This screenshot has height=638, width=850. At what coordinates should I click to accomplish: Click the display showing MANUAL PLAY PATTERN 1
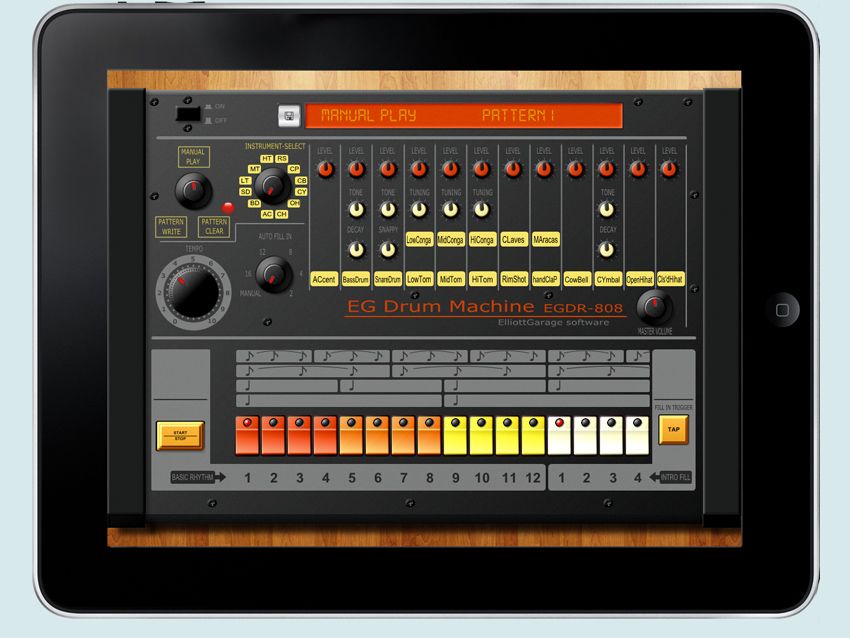465,112
